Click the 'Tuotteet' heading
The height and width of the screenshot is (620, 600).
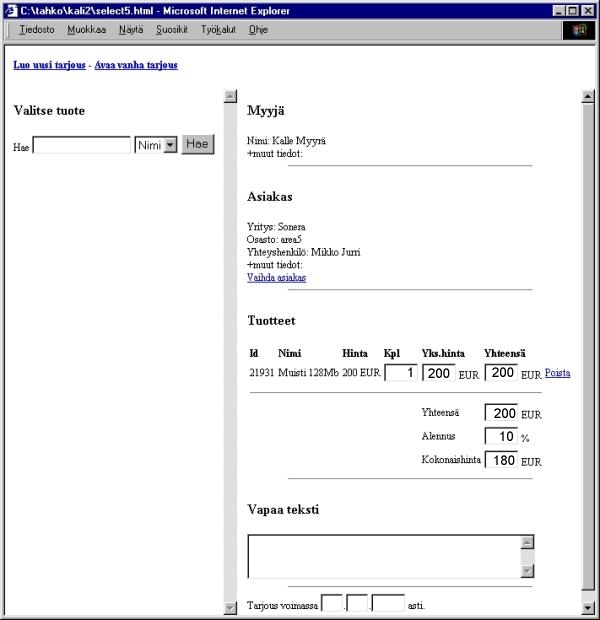(271, 320)
